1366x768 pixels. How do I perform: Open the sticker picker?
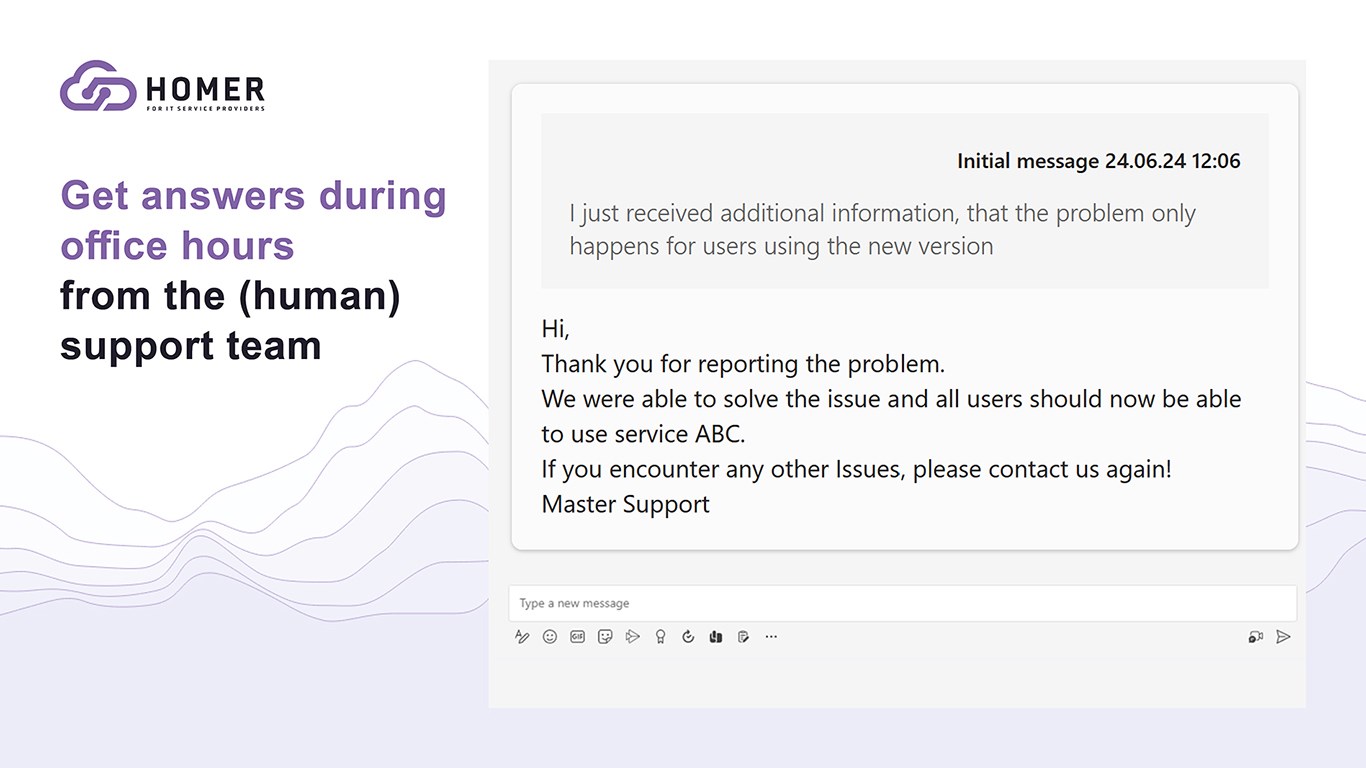605,636
